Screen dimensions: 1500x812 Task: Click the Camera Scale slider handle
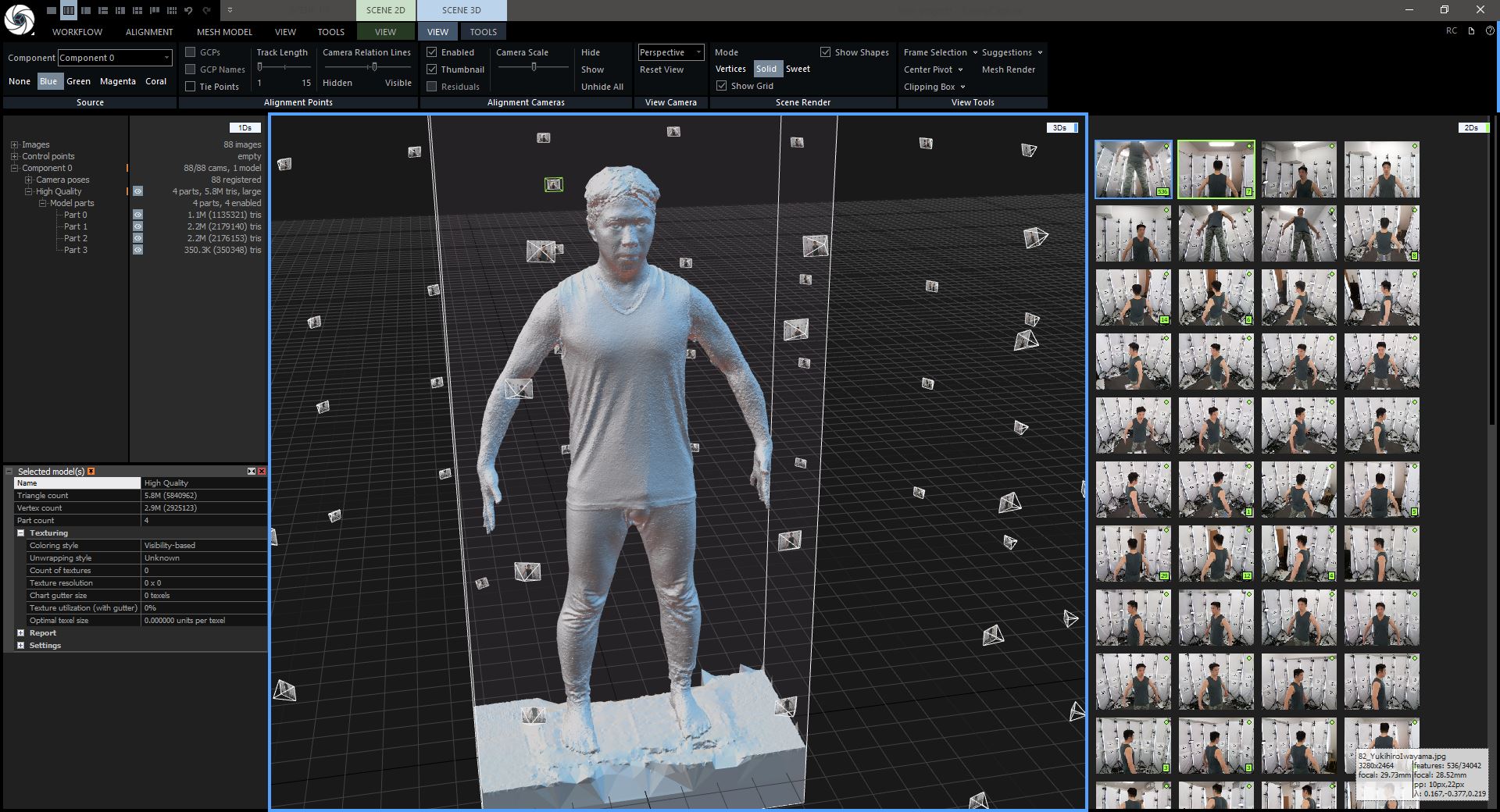(x=534, y=67)
